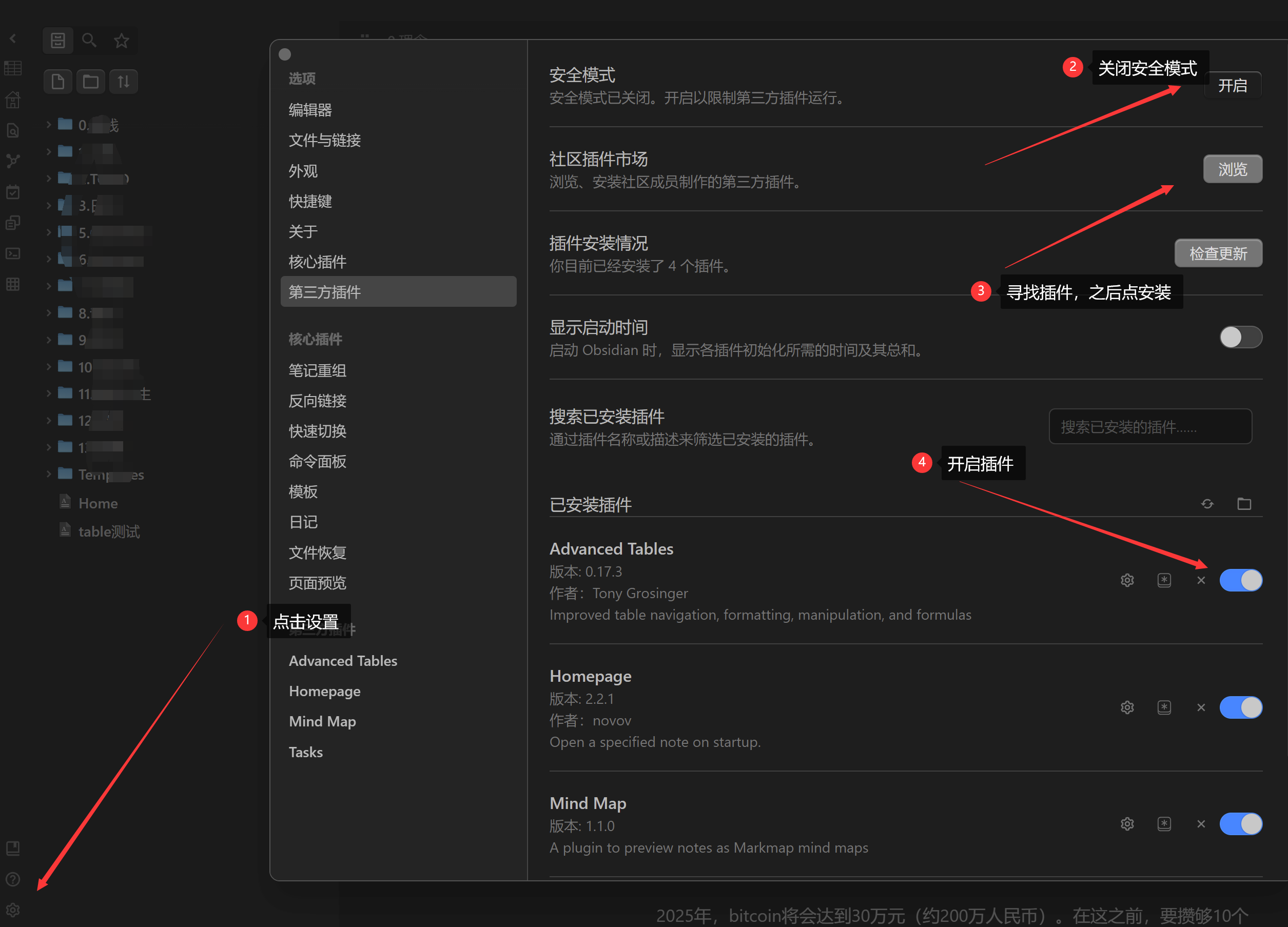The image size is (1288, 927).
Task: Open Advanced Tables plugin options gear
Action: (1127, 580)
